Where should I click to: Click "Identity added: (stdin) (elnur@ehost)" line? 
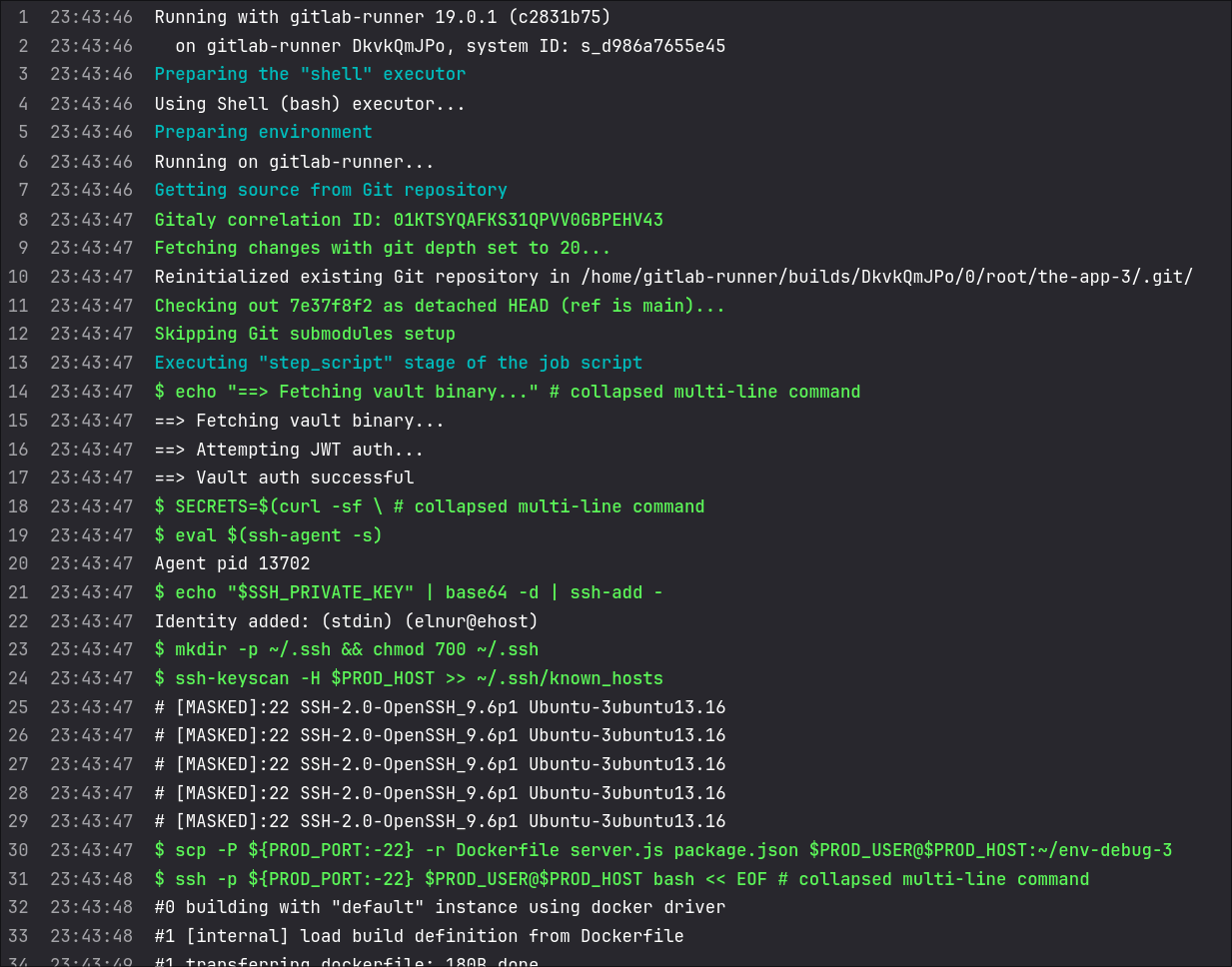pos(346,621)
